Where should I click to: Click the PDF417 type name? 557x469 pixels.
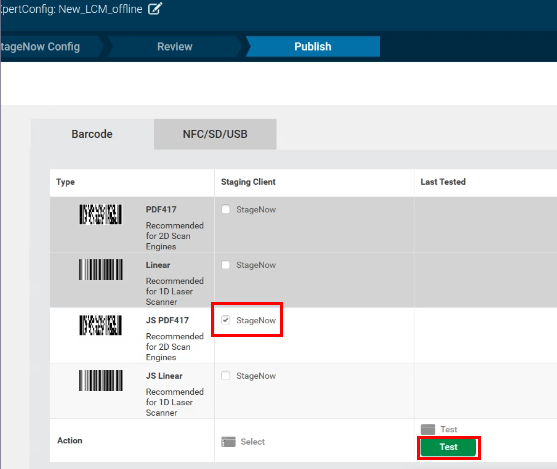[x=161, y=209]
